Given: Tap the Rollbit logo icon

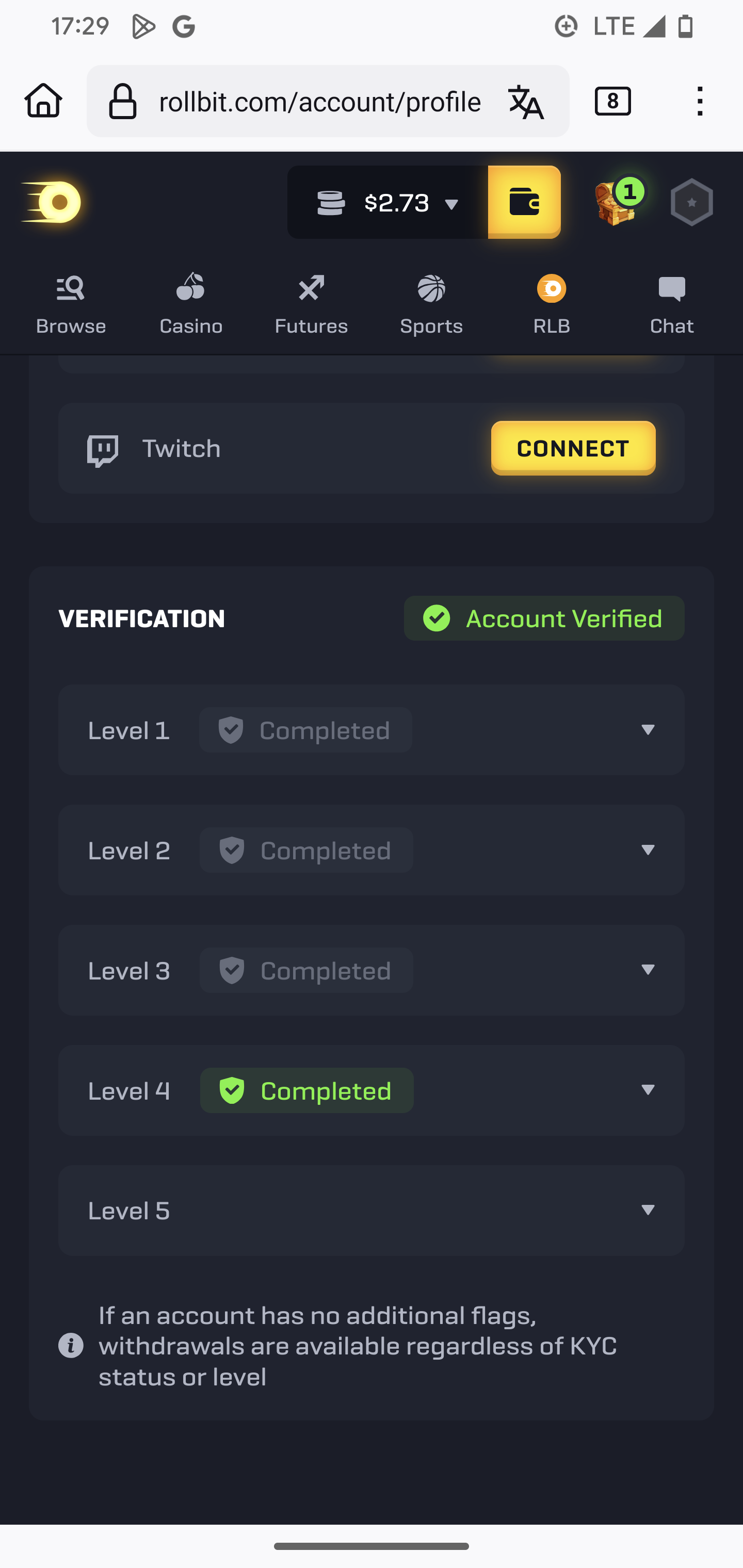Looking at the screenshot, I should point(53,202).
